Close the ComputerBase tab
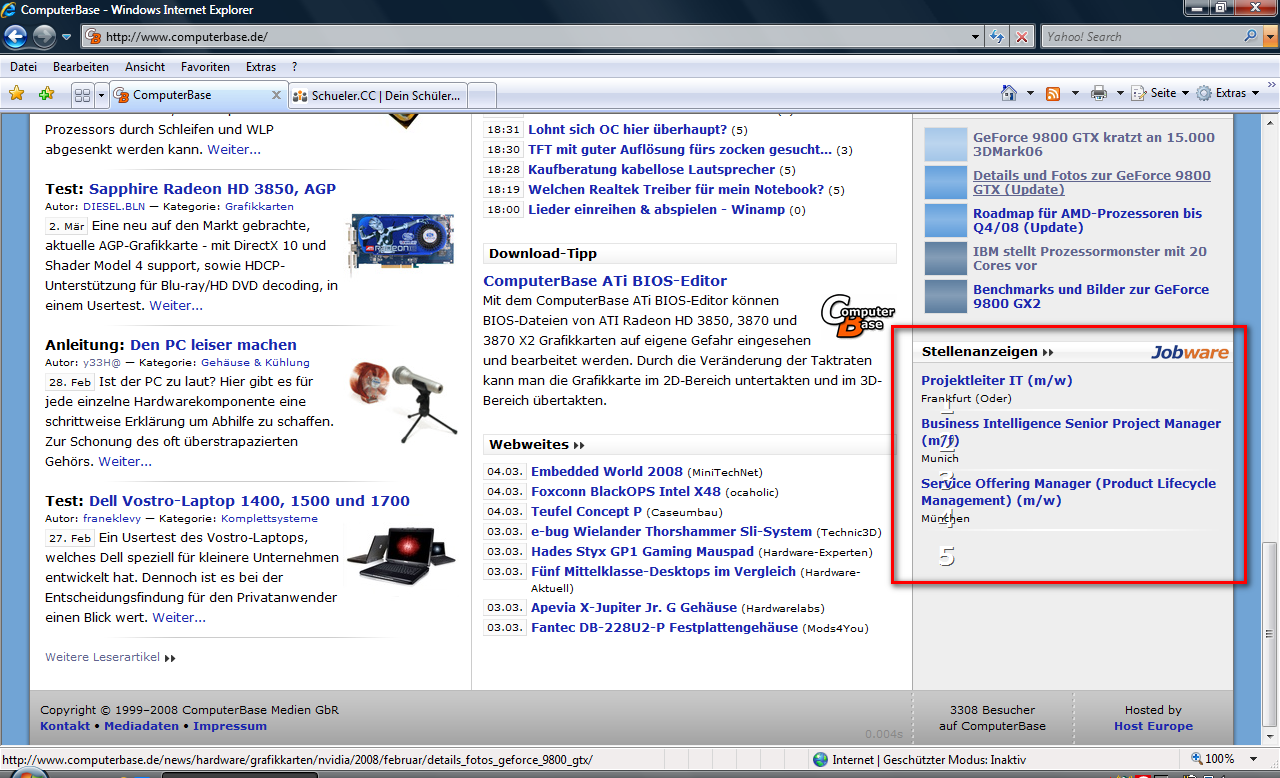Image resolution: width=1280 pixels, height=778 pixels. 277,95
